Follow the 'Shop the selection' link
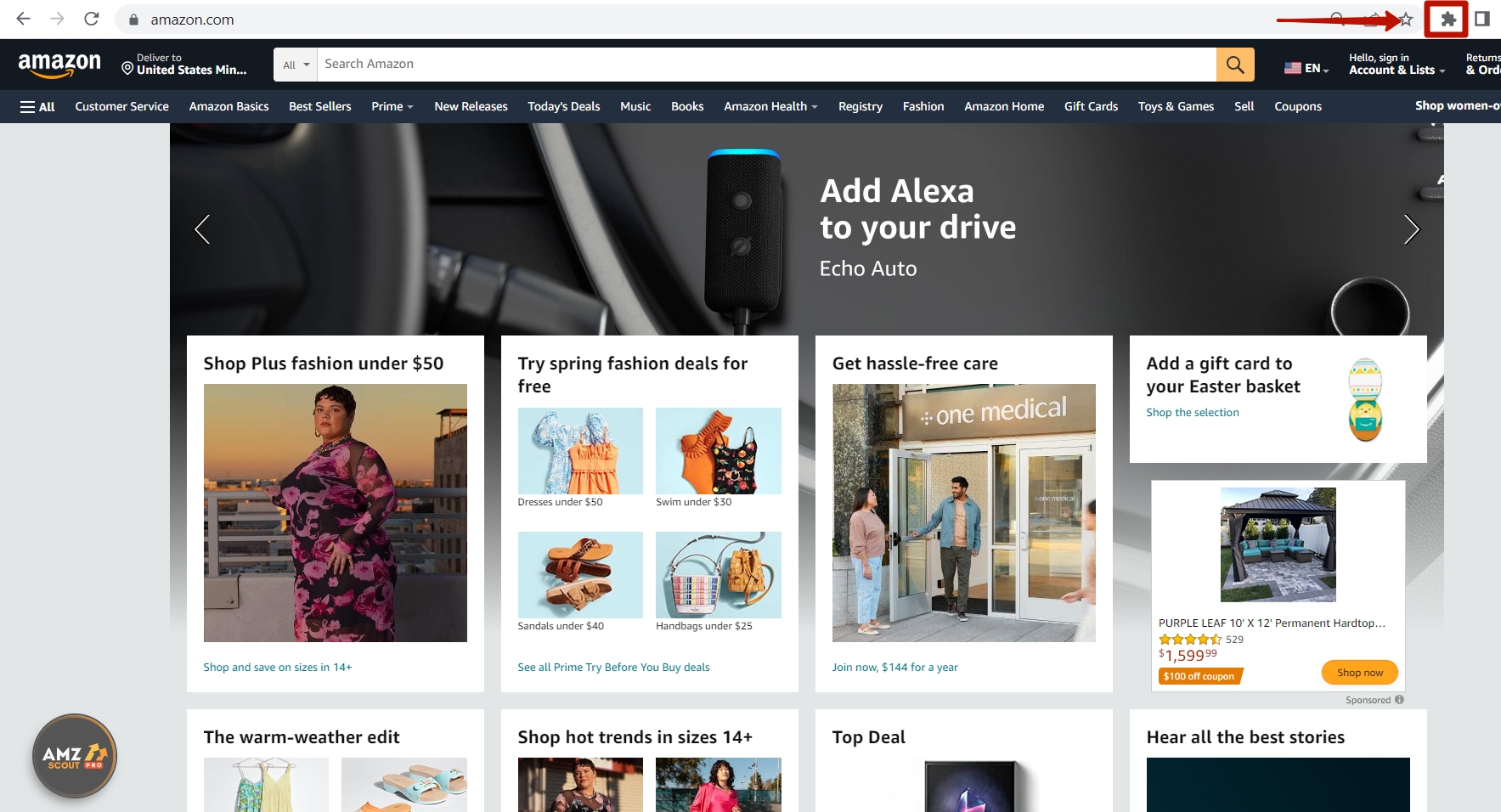The width and height of the screenshot is (1501, 812). [x=1193, y=413]
